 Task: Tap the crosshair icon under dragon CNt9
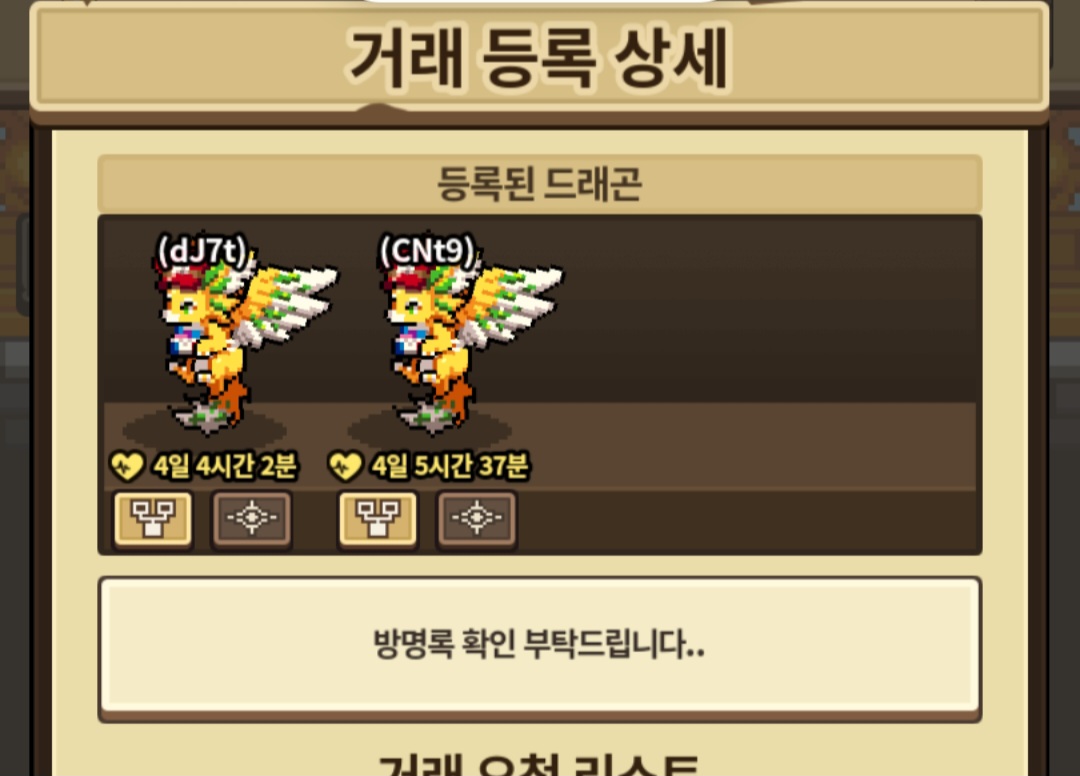click(x=476, y=520)
